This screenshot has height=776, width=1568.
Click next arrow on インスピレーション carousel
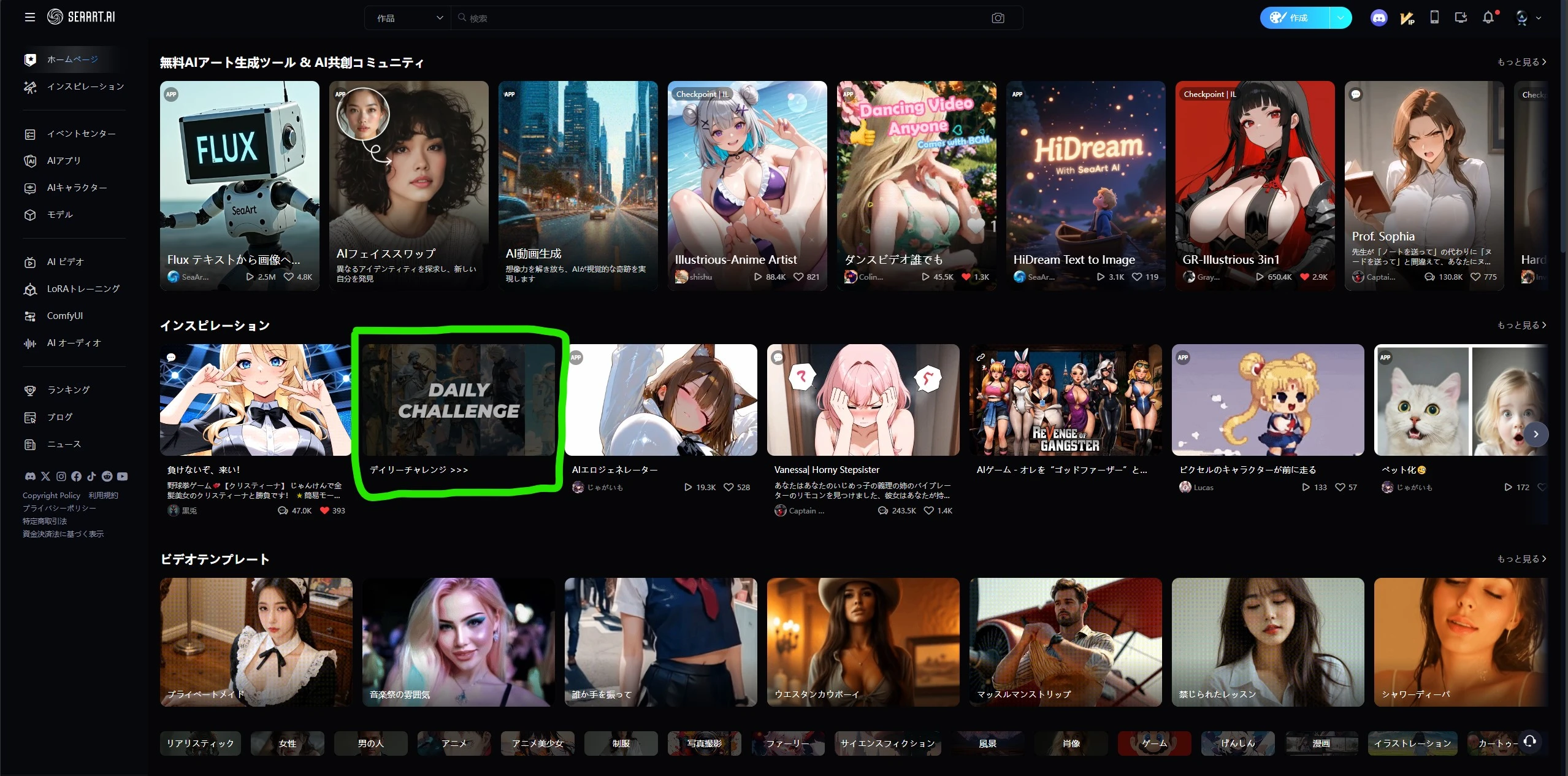pos(1535,434)
